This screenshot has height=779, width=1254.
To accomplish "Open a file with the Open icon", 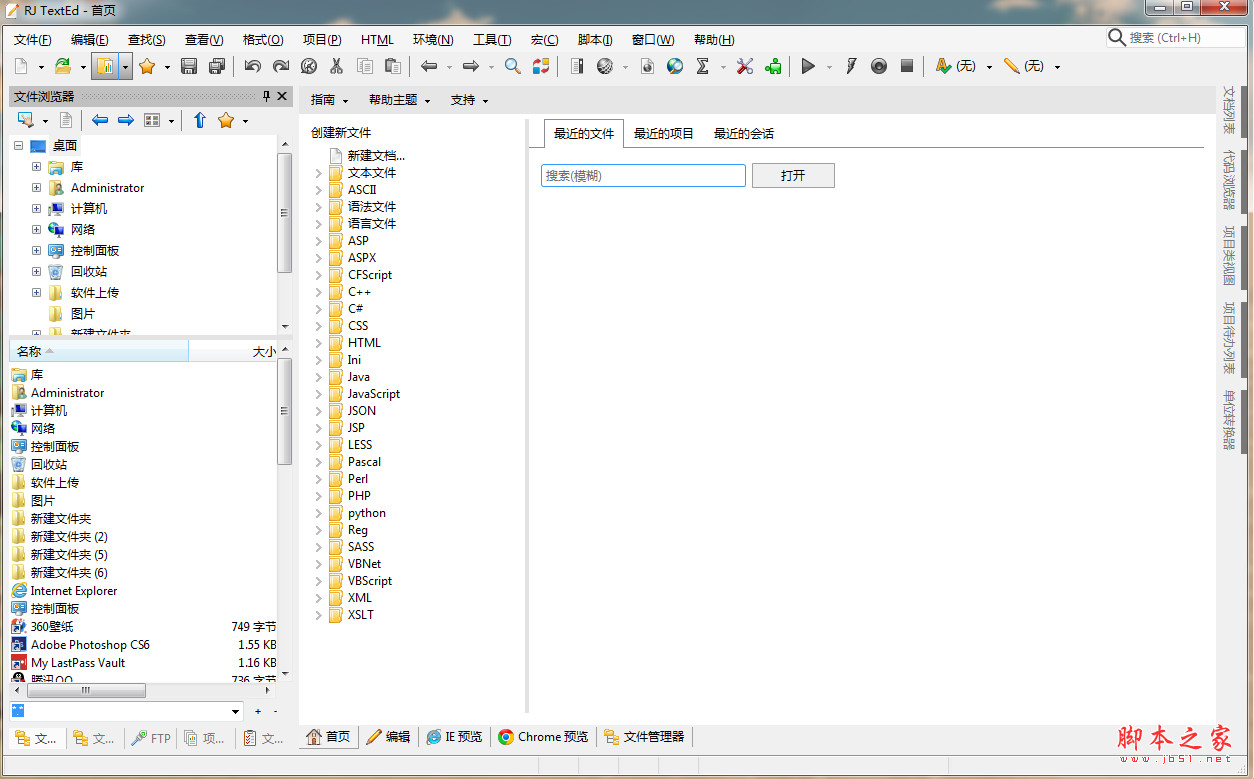I will tap(62, 66).
